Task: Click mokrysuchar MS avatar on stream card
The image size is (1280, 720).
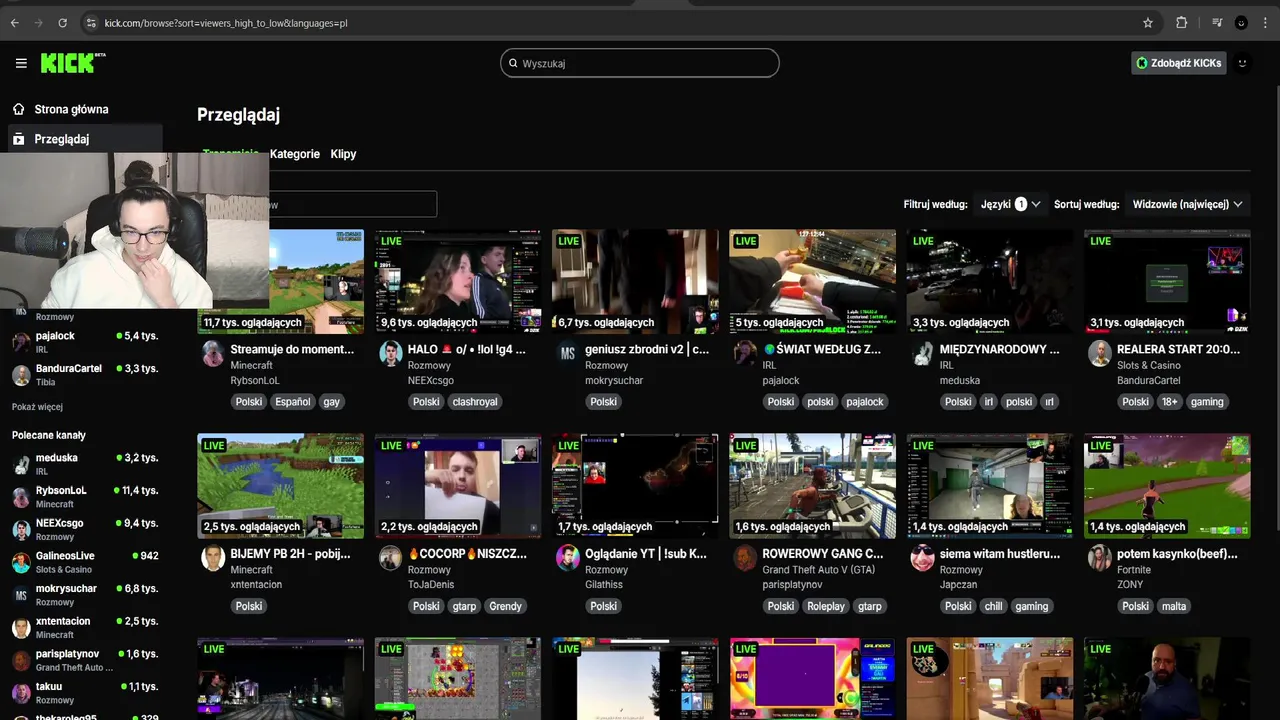Action: (567, 354)
